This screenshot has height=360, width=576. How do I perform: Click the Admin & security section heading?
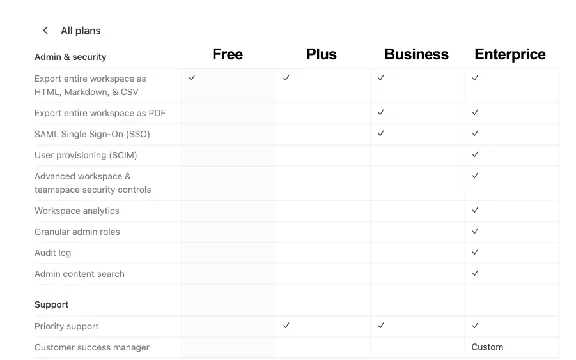[71, 57]
